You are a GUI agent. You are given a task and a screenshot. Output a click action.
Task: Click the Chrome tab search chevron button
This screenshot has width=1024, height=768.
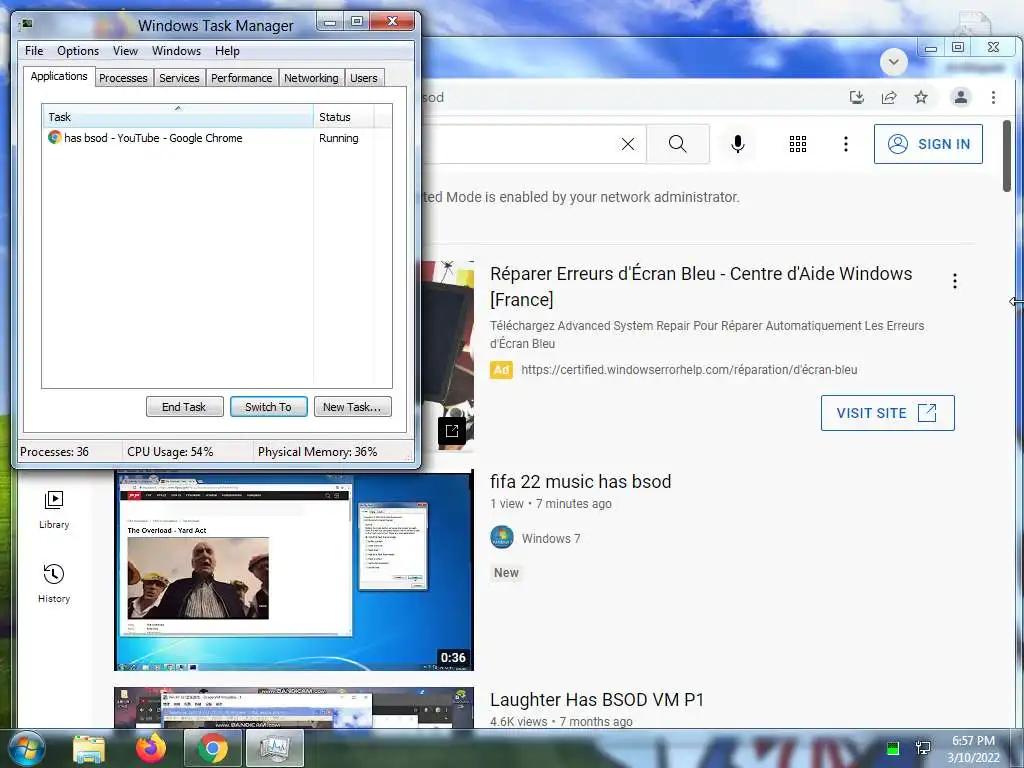(x=893, y=62)
